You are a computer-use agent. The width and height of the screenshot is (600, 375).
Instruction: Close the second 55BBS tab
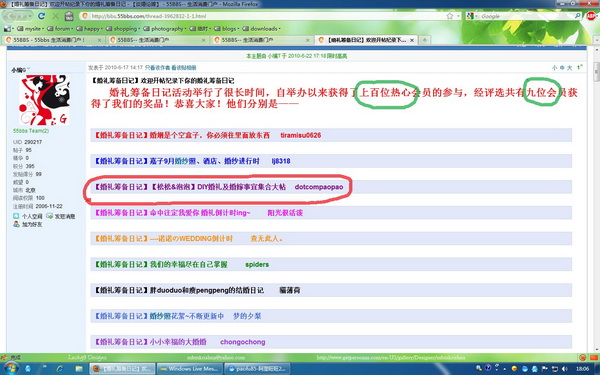pyautogui.click(x=203, y=40)
